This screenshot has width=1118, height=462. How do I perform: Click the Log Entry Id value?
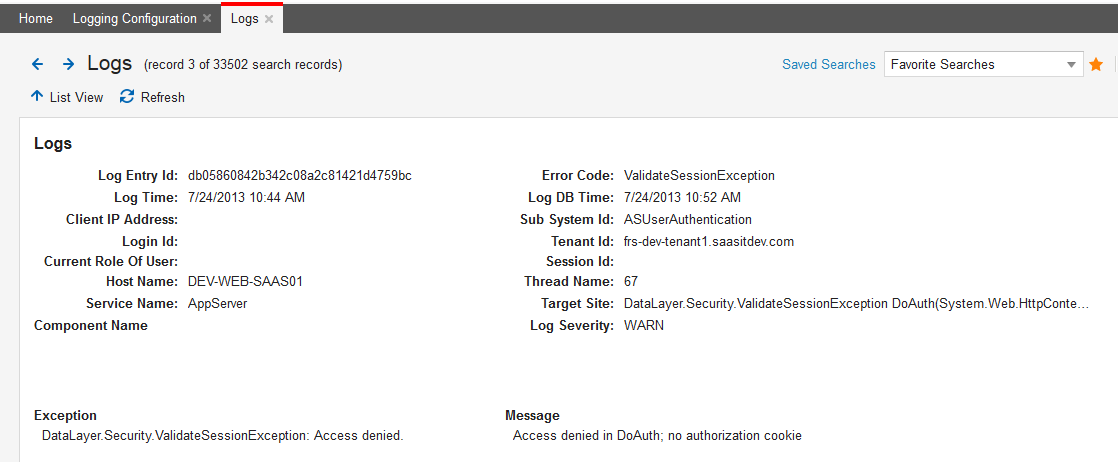(300, 175)
